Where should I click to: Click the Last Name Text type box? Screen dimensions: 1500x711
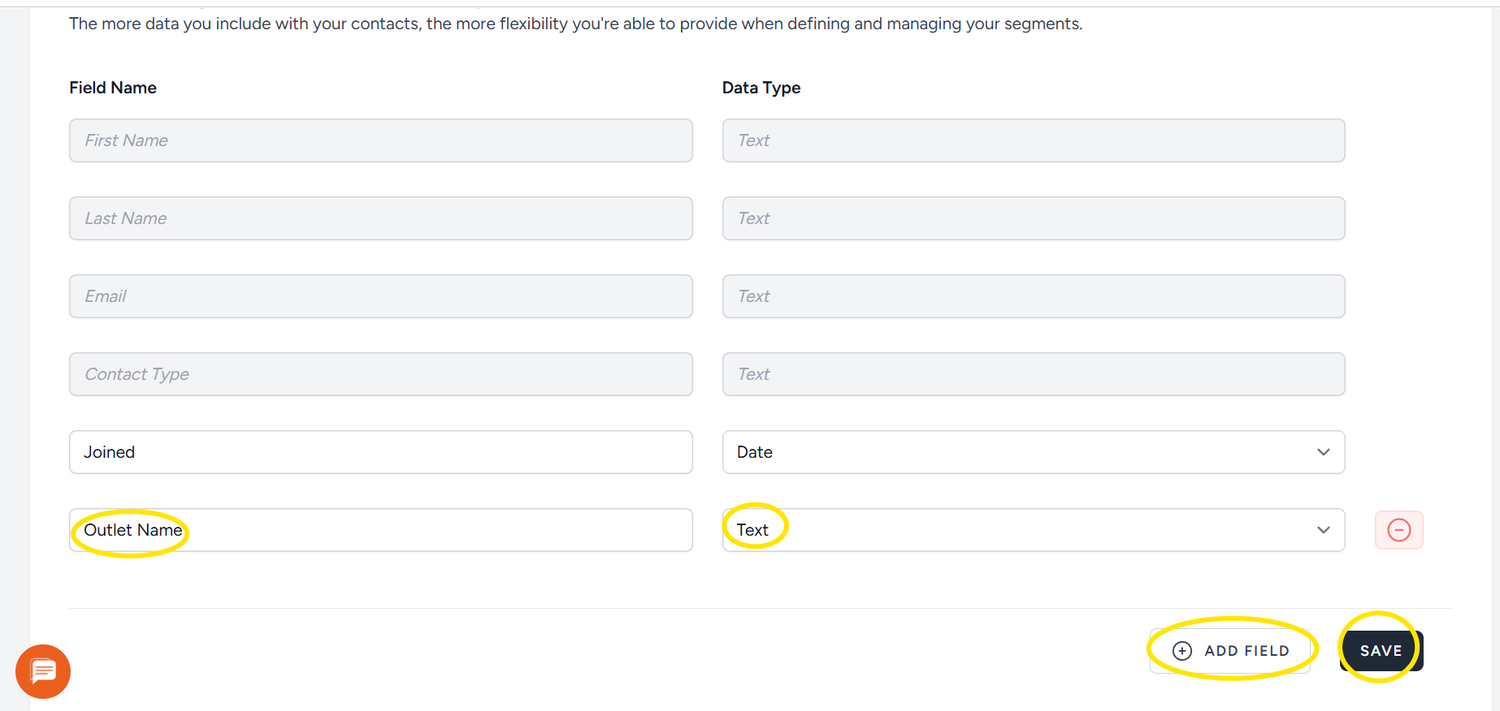tap(1032, 218)
